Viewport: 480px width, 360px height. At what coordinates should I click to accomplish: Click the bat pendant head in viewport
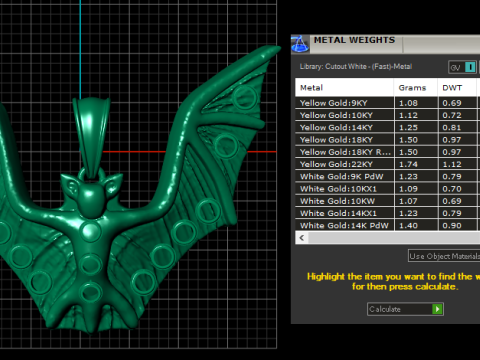(91, 195)
